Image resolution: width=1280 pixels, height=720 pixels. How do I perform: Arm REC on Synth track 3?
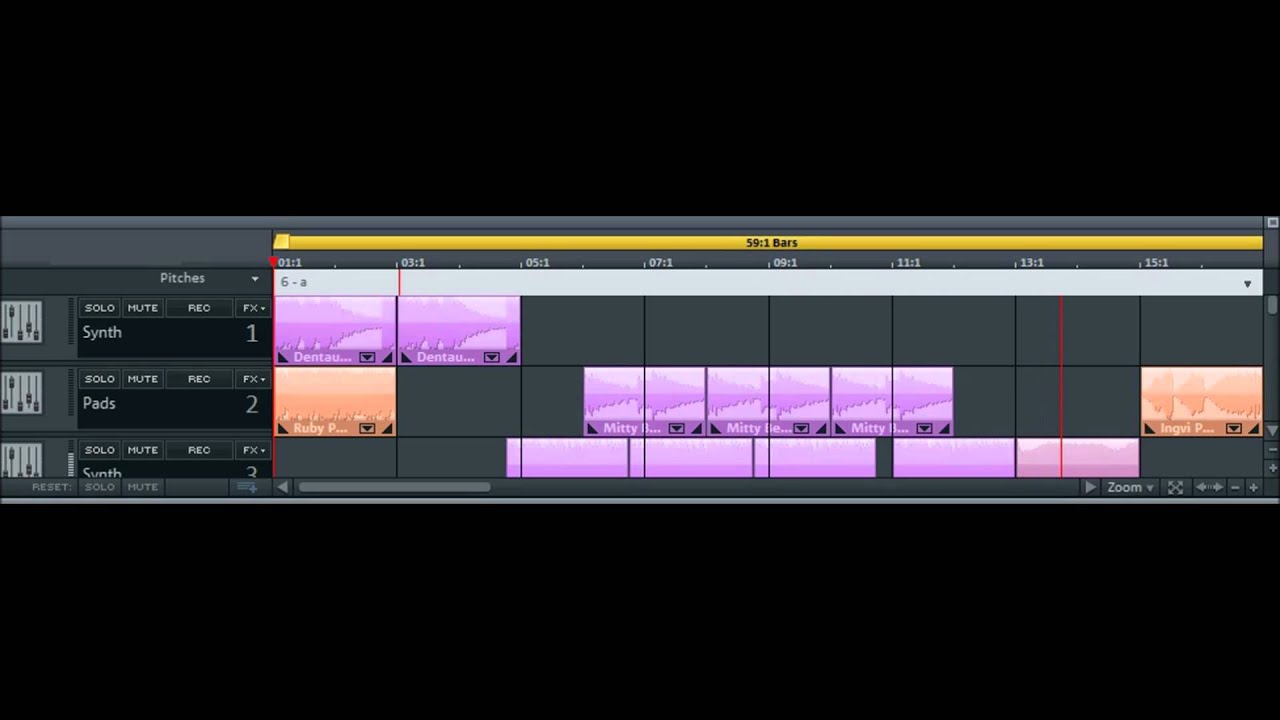pyautogui.click(x=199, y=450)
